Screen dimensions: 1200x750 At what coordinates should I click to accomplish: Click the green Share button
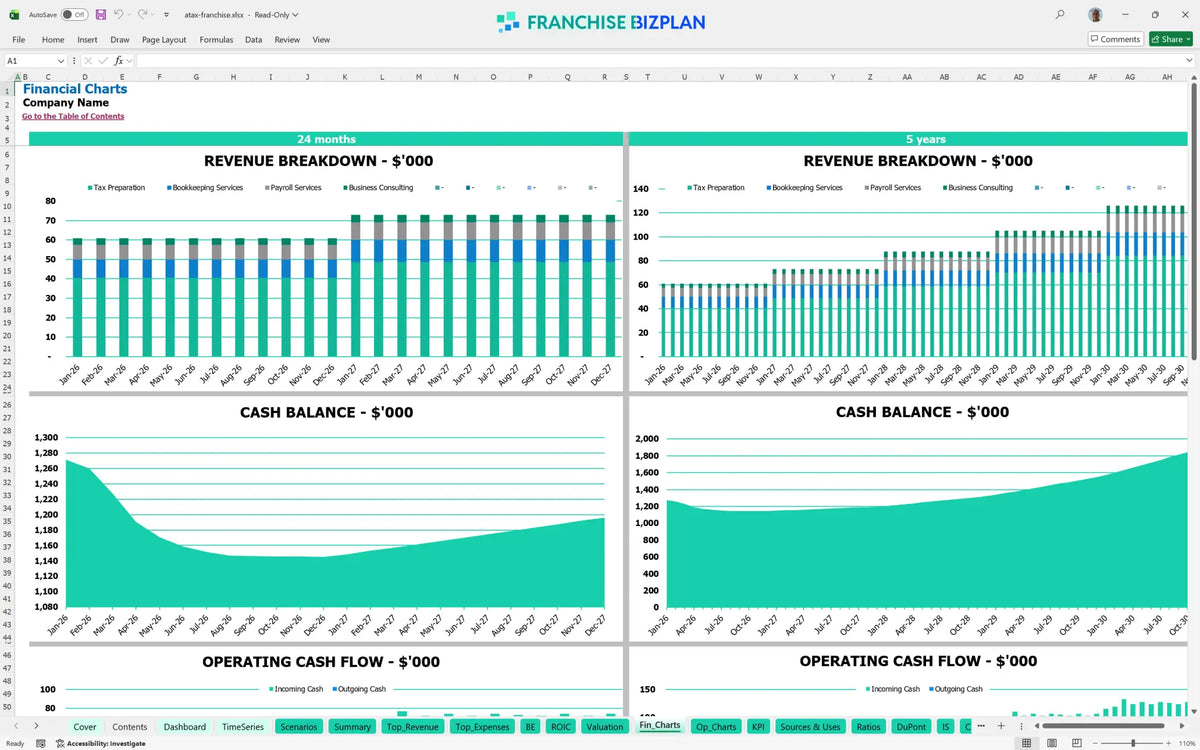[x=1169, y=39]
